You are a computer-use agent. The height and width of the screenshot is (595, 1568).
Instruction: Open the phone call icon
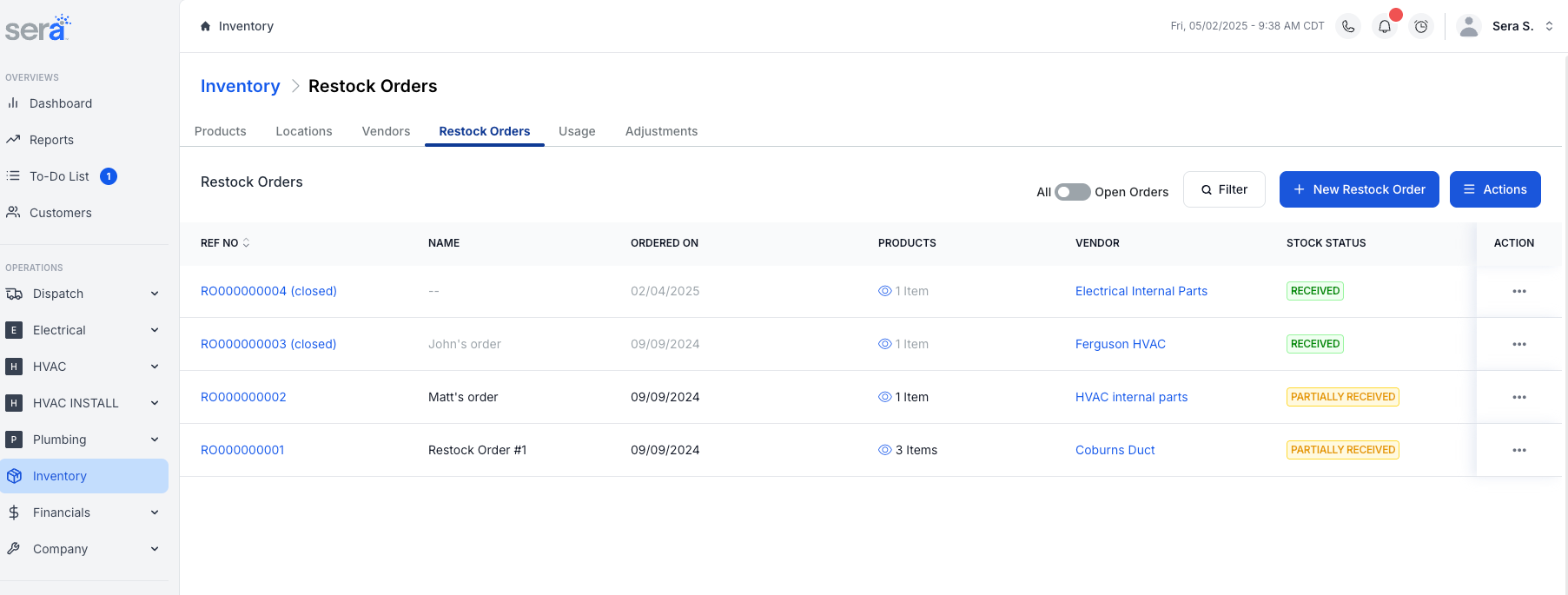[1348, 26]
